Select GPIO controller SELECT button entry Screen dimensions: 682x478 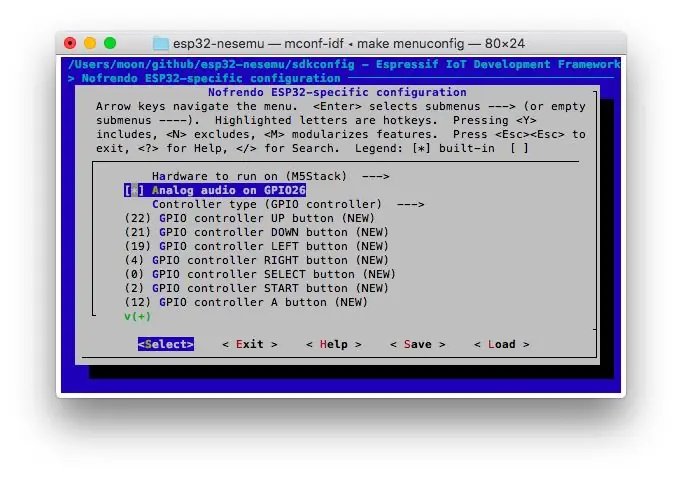[x=260, y=274]
